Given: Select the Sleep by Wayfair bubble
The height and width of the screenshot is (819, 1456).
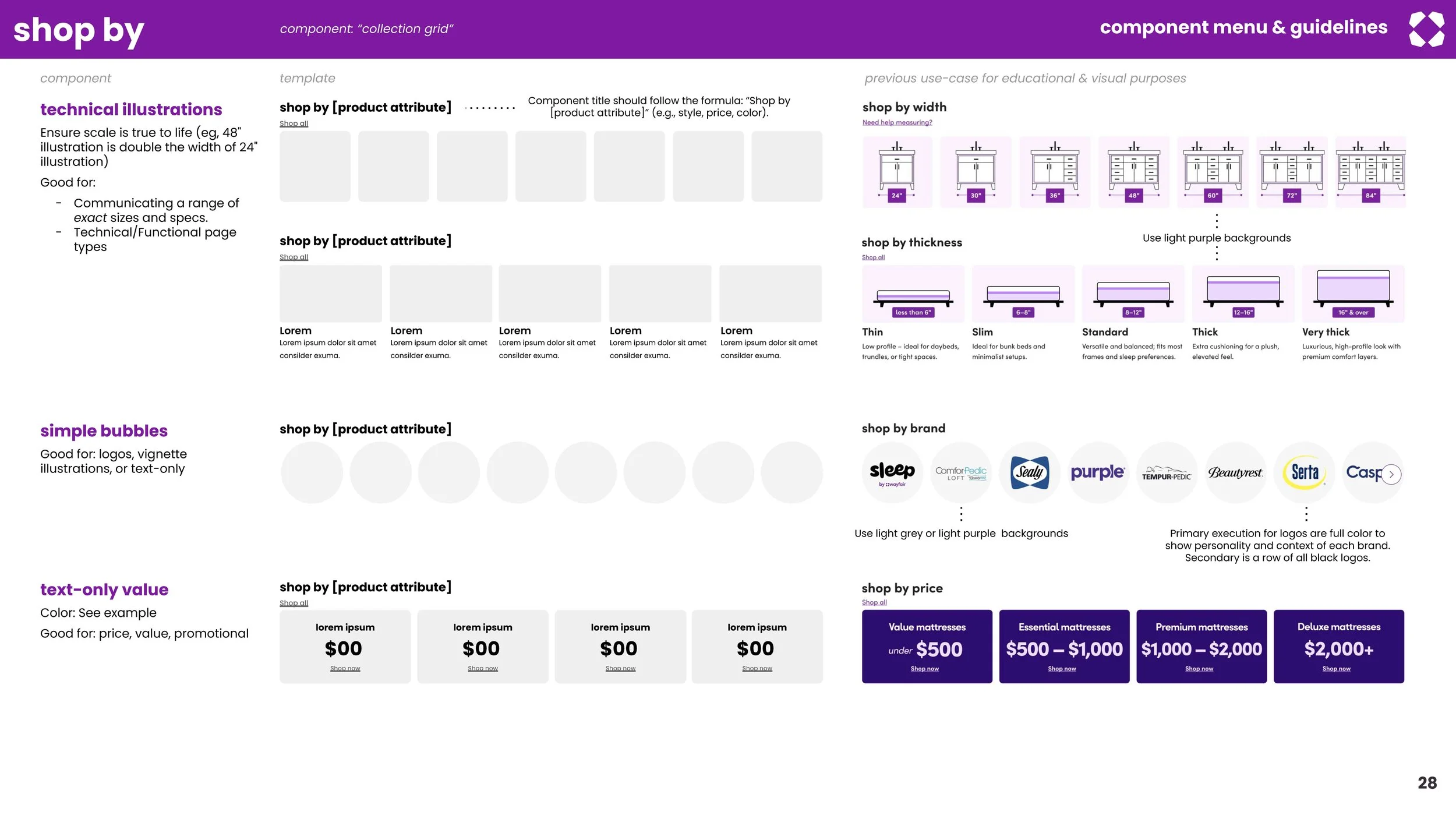Looking at the screenshot, I should (x=892, y=472).
